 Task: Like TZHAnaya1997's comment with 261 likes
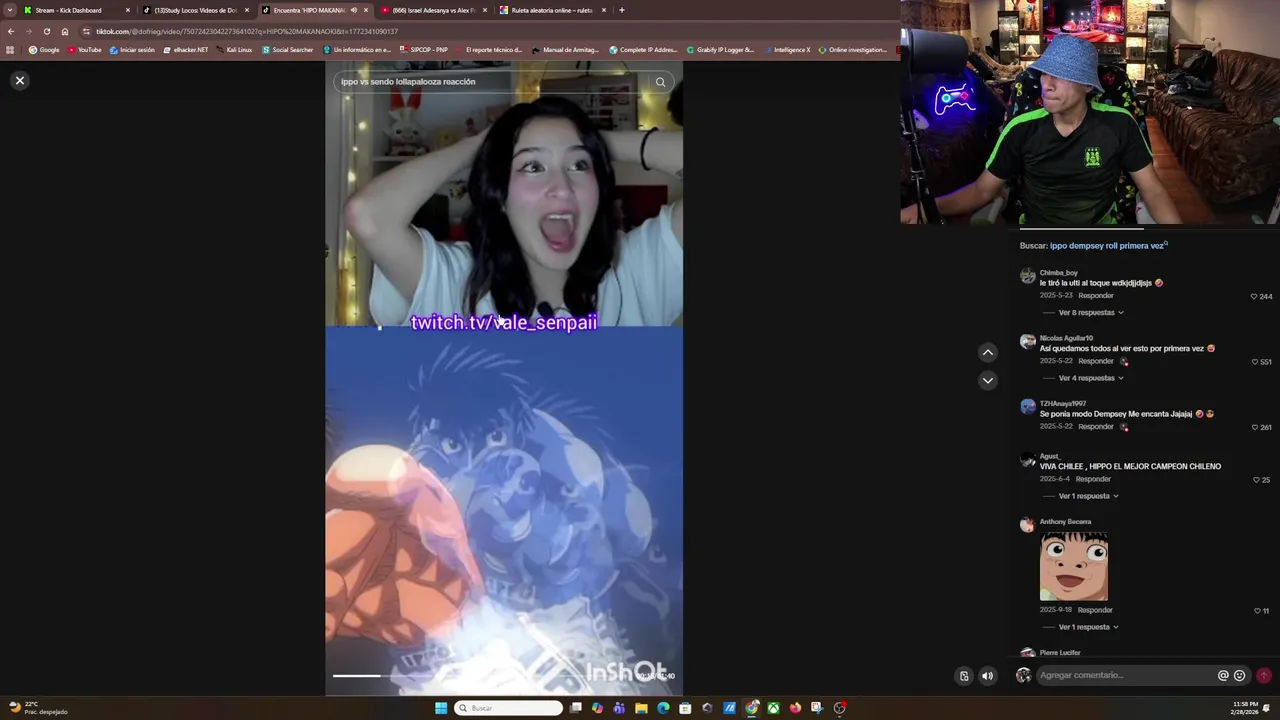click(x=1254, y=427)
